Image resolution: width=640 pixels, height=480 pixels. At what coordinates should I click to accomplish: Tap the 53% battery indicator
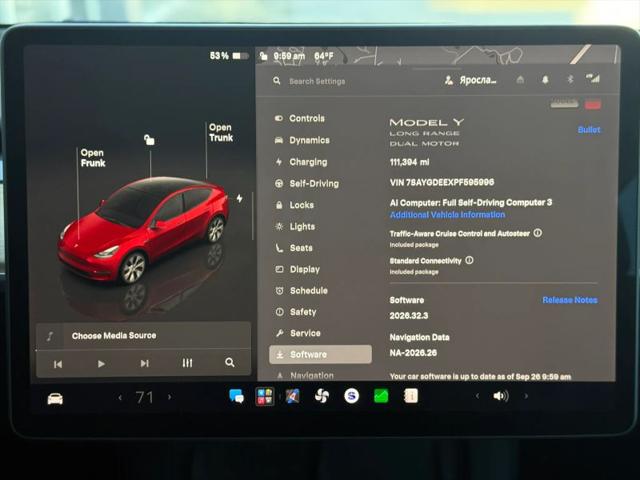click(229, 56)
